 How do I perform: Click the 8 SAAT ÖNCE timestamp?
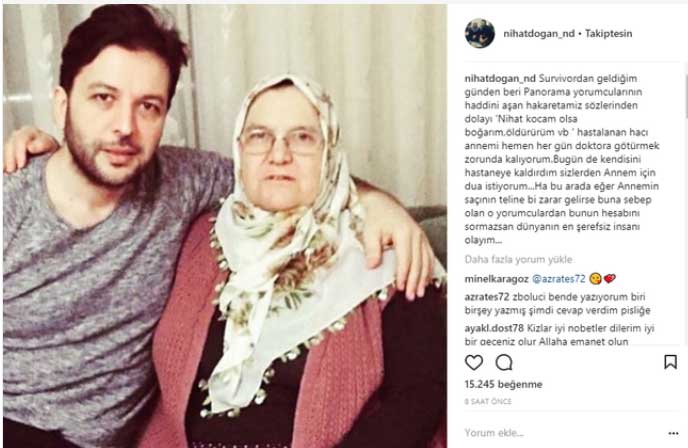(x=488, y=401)
